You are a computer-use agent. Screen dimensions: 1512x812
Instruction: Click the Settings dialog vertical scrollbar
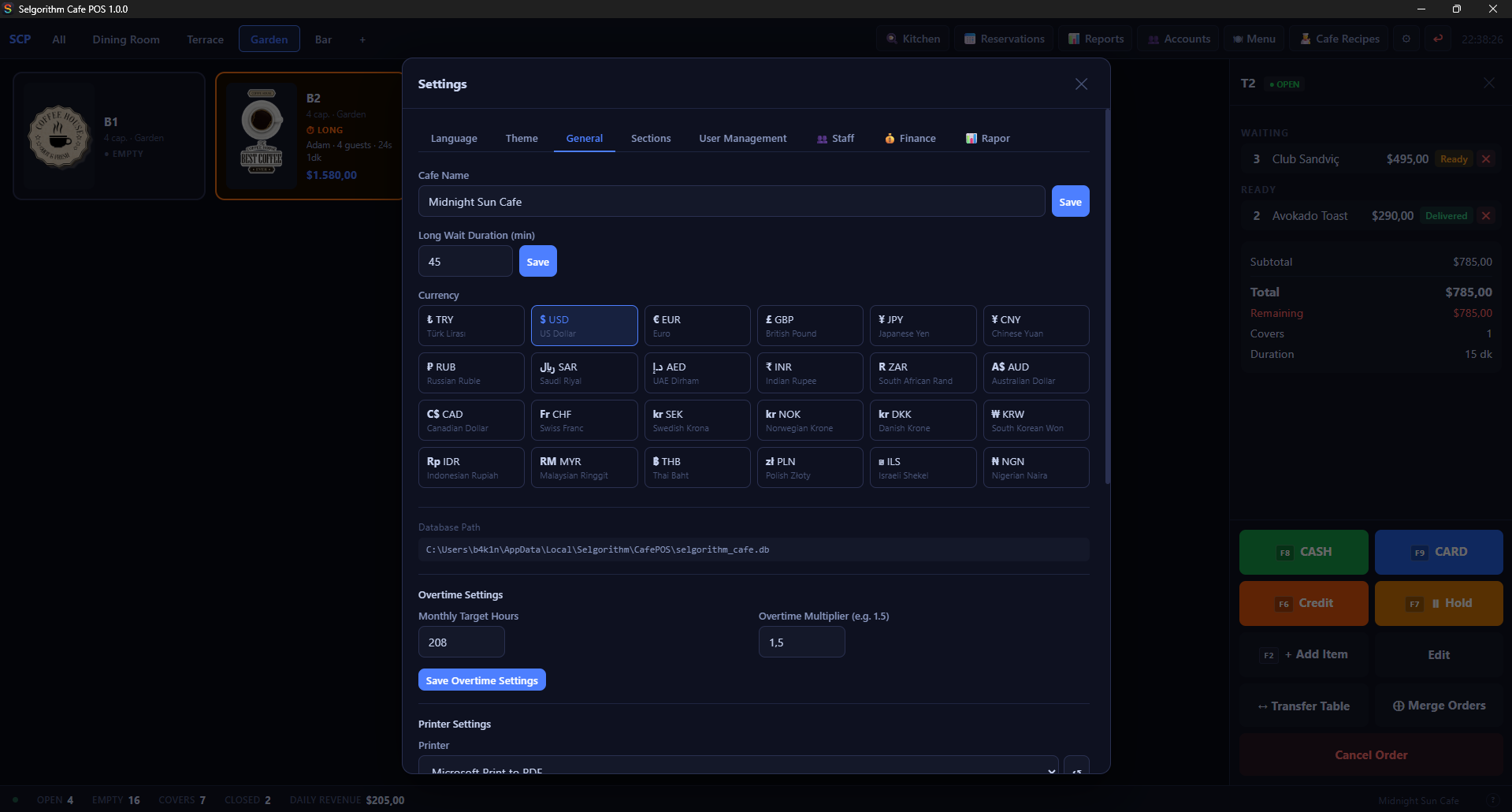coord(1107,296)
